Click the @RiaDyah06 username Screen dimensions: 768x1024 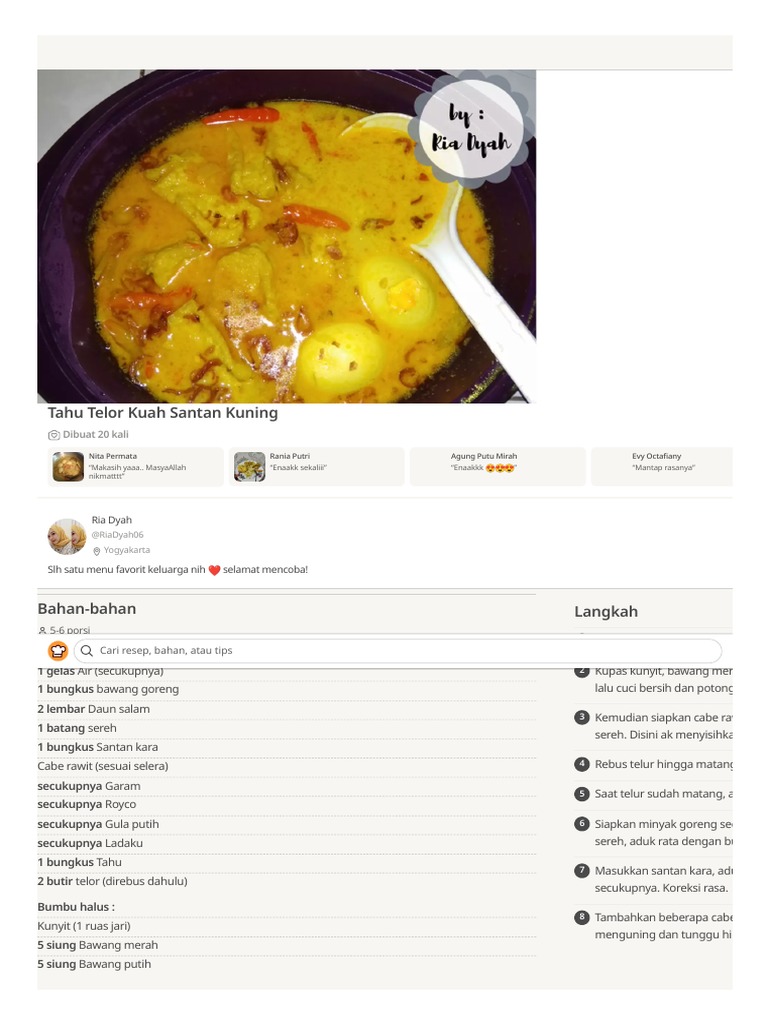118,535
